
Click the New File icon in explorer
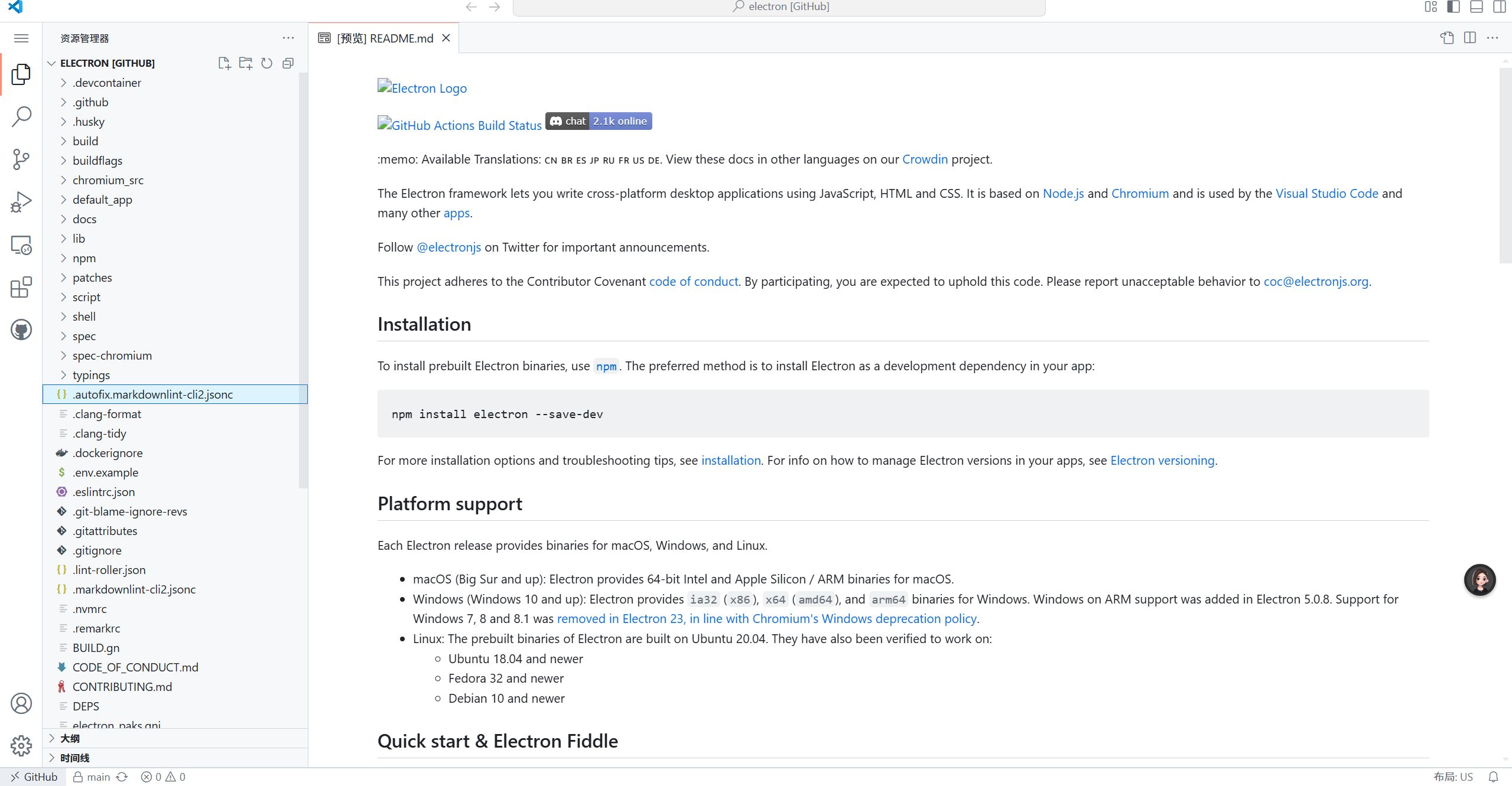[x=224, y=63]
